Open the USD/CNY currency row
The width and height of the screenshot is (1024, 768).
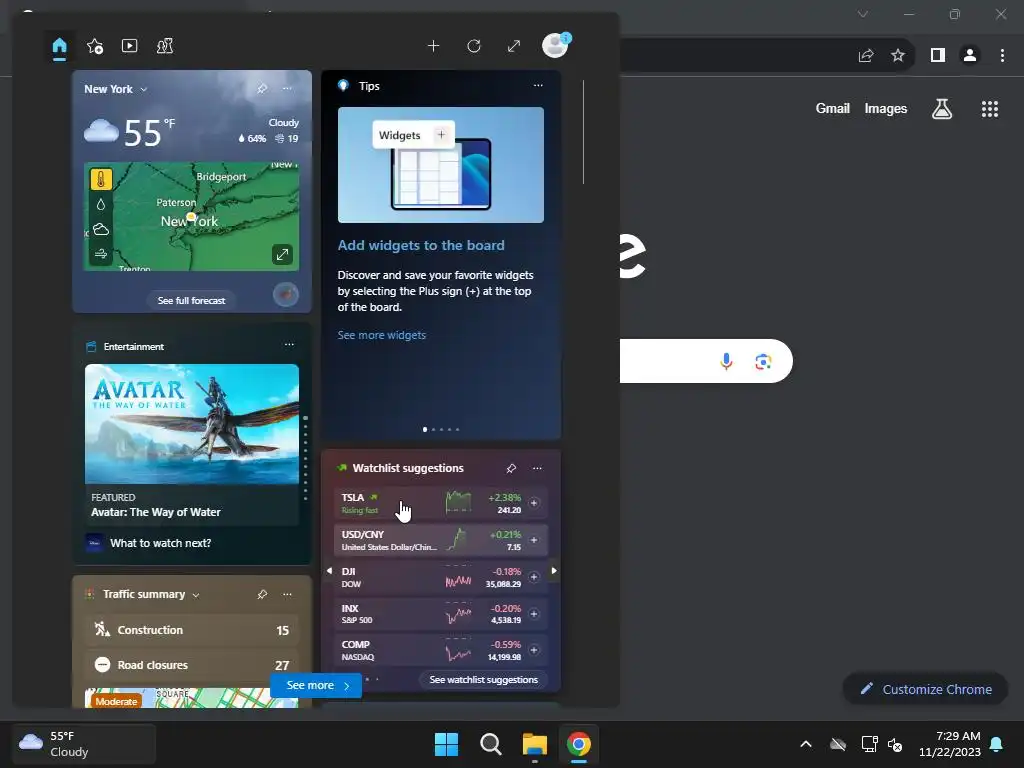441,540
